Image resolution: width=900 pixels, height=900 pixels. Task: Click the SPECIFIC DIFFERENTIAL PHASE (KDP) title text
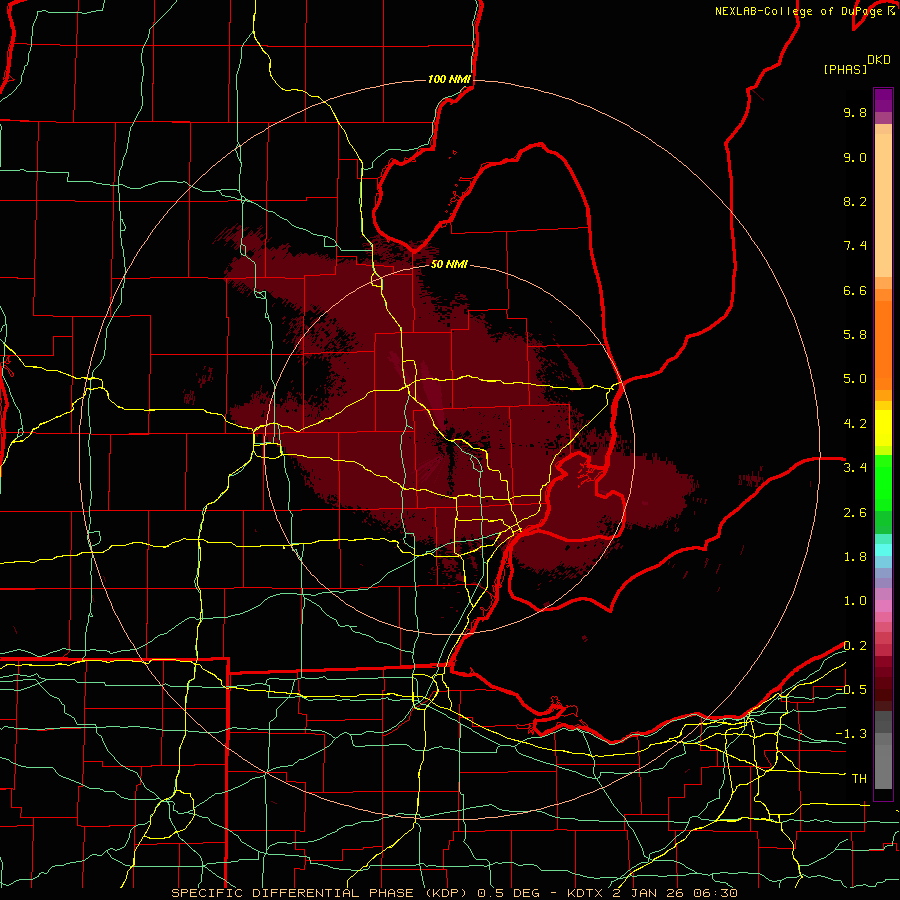pos(319,893)
